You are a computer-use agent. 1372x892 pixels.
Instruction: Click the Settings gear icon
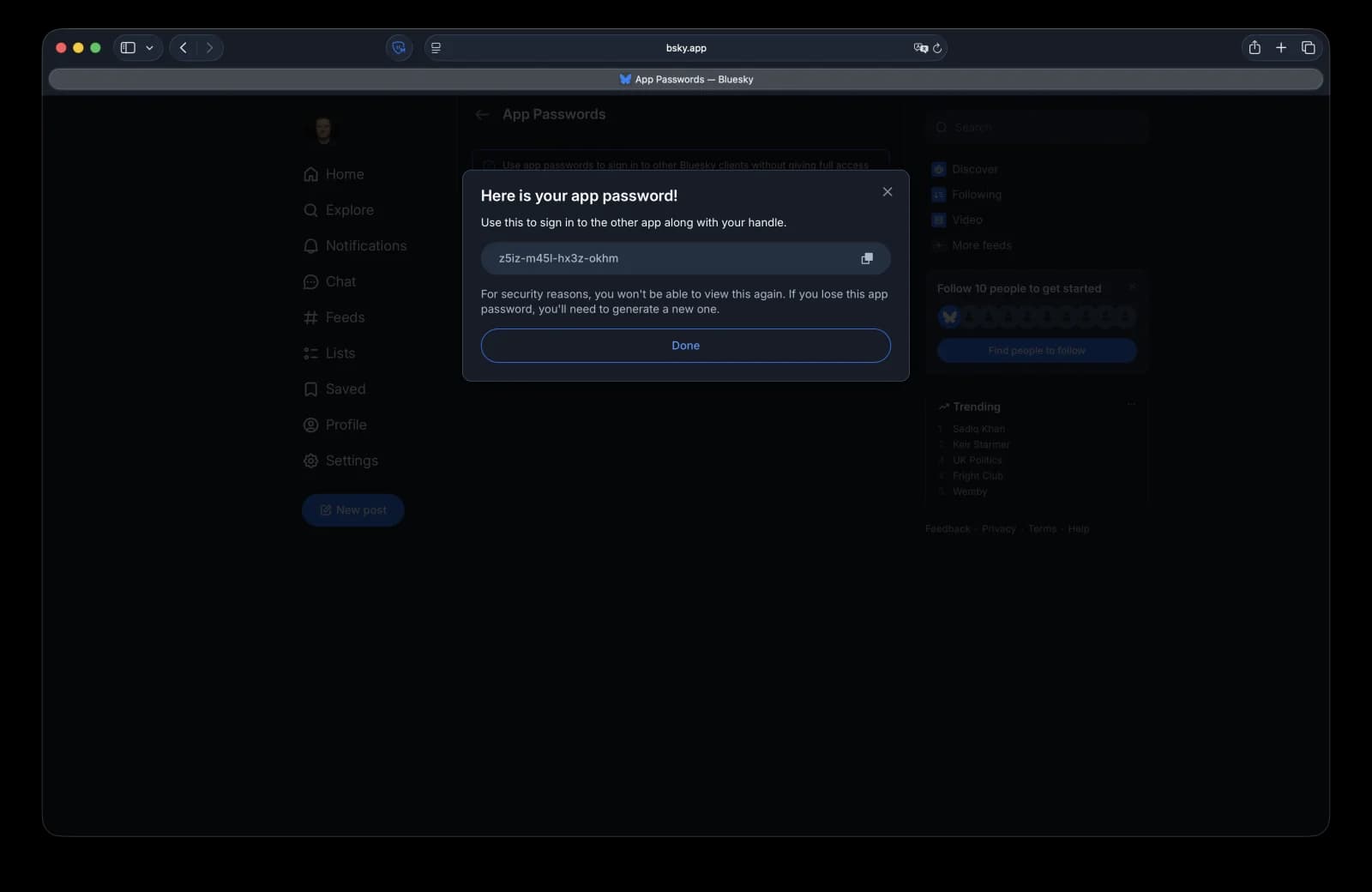[310, 461]
